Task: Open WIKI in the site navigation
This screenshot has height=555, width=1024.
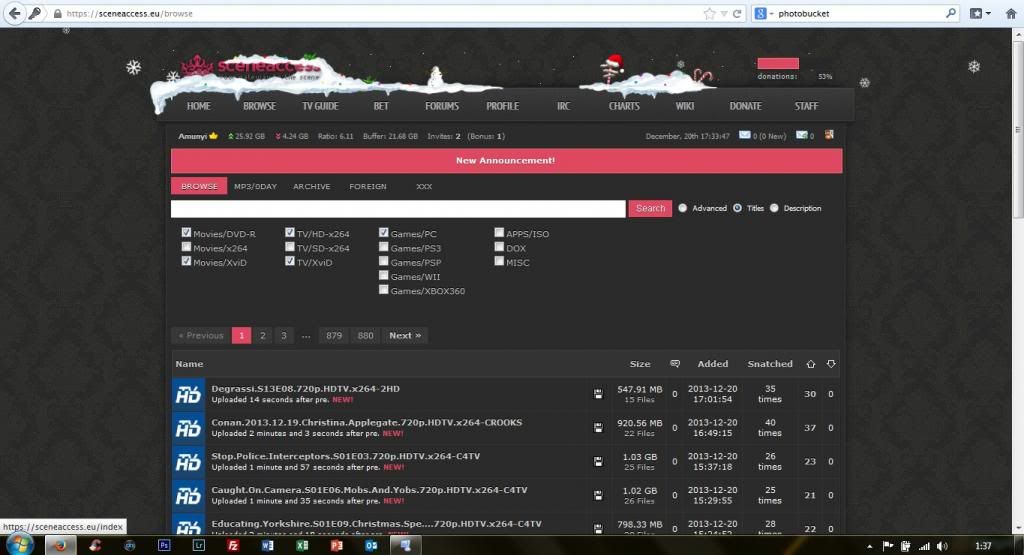Action: coord(684,106)
